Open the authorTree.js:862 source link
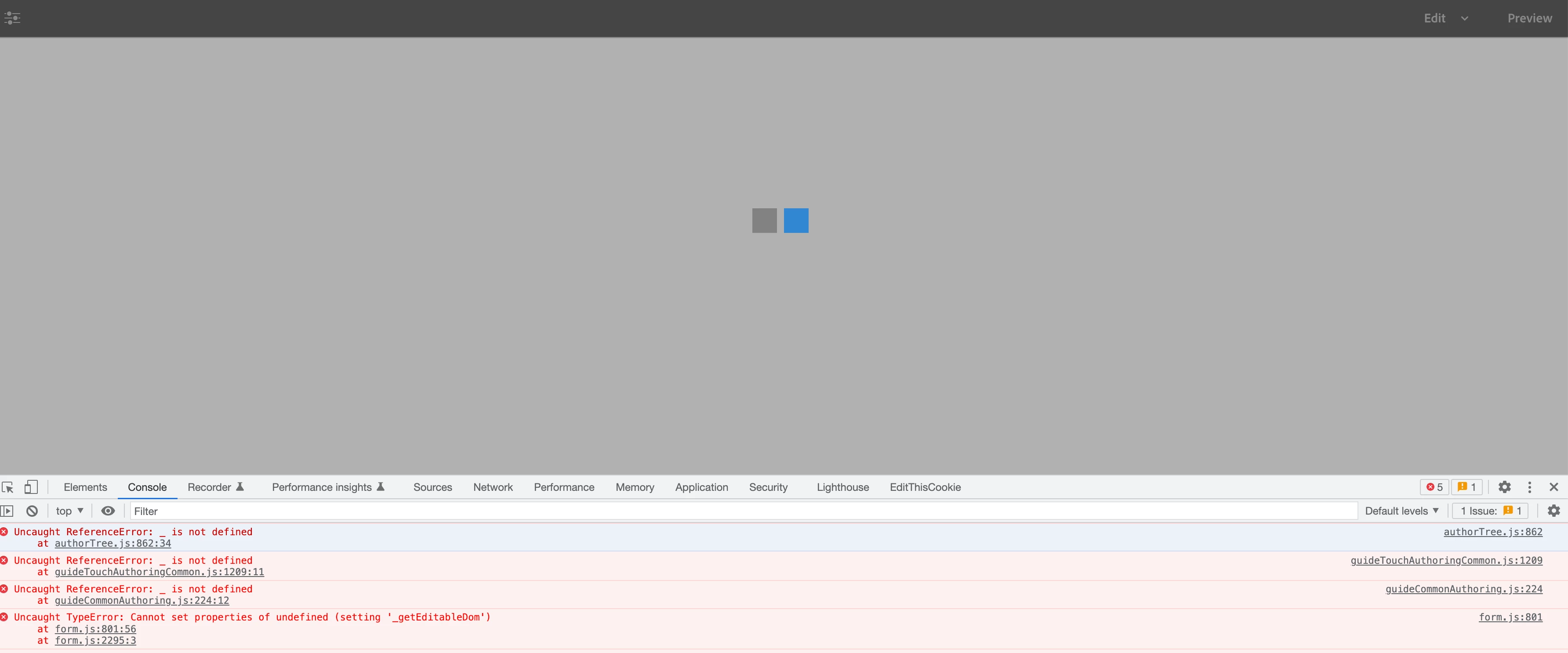 1492,532
